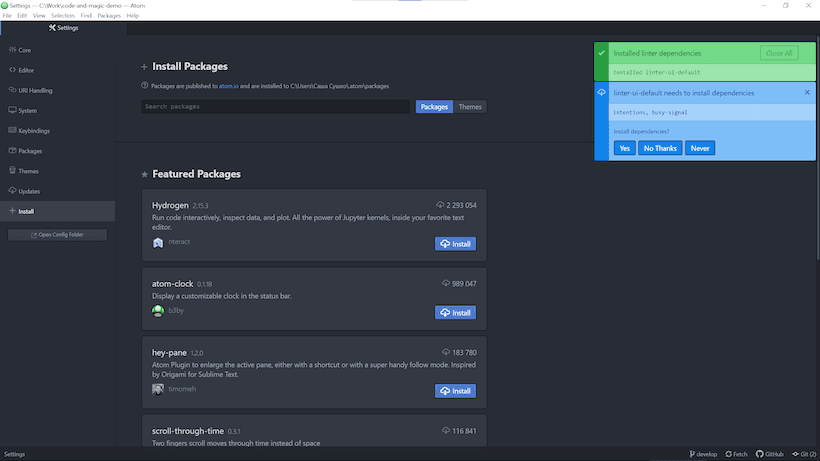
Task: Click the Atom logo in title bar
Action: tap(5, 5)
